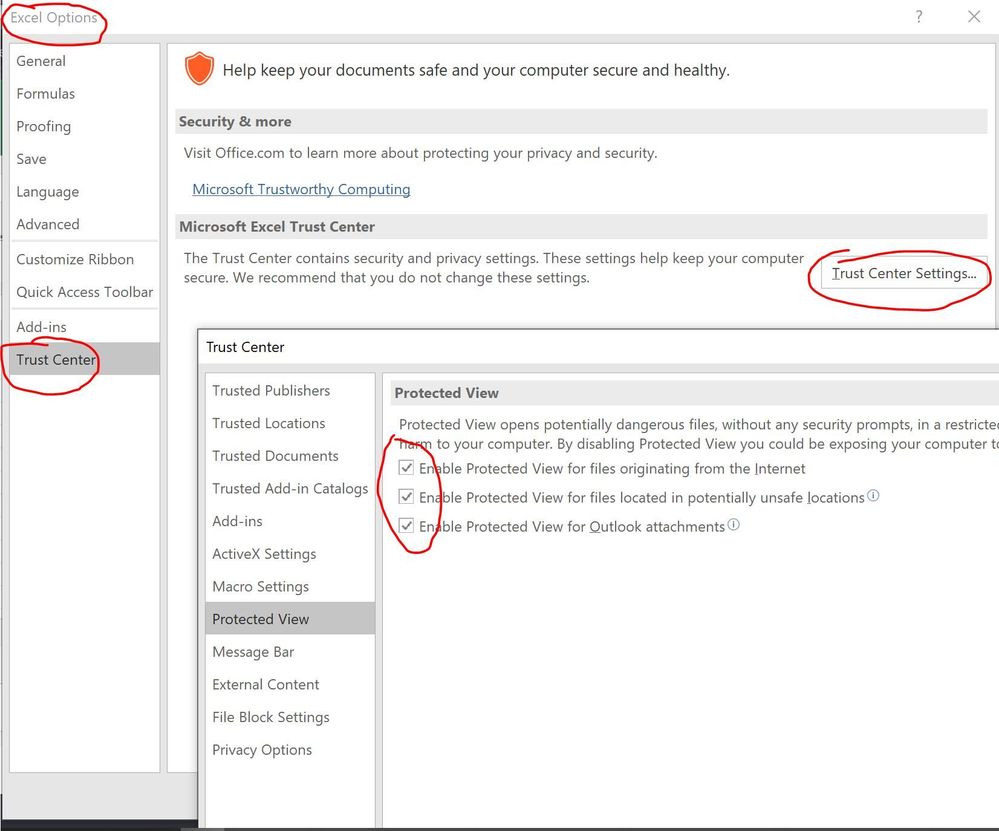Open Trusted Documents settings
The image size is (999, 831).
(x=290, y=456)
